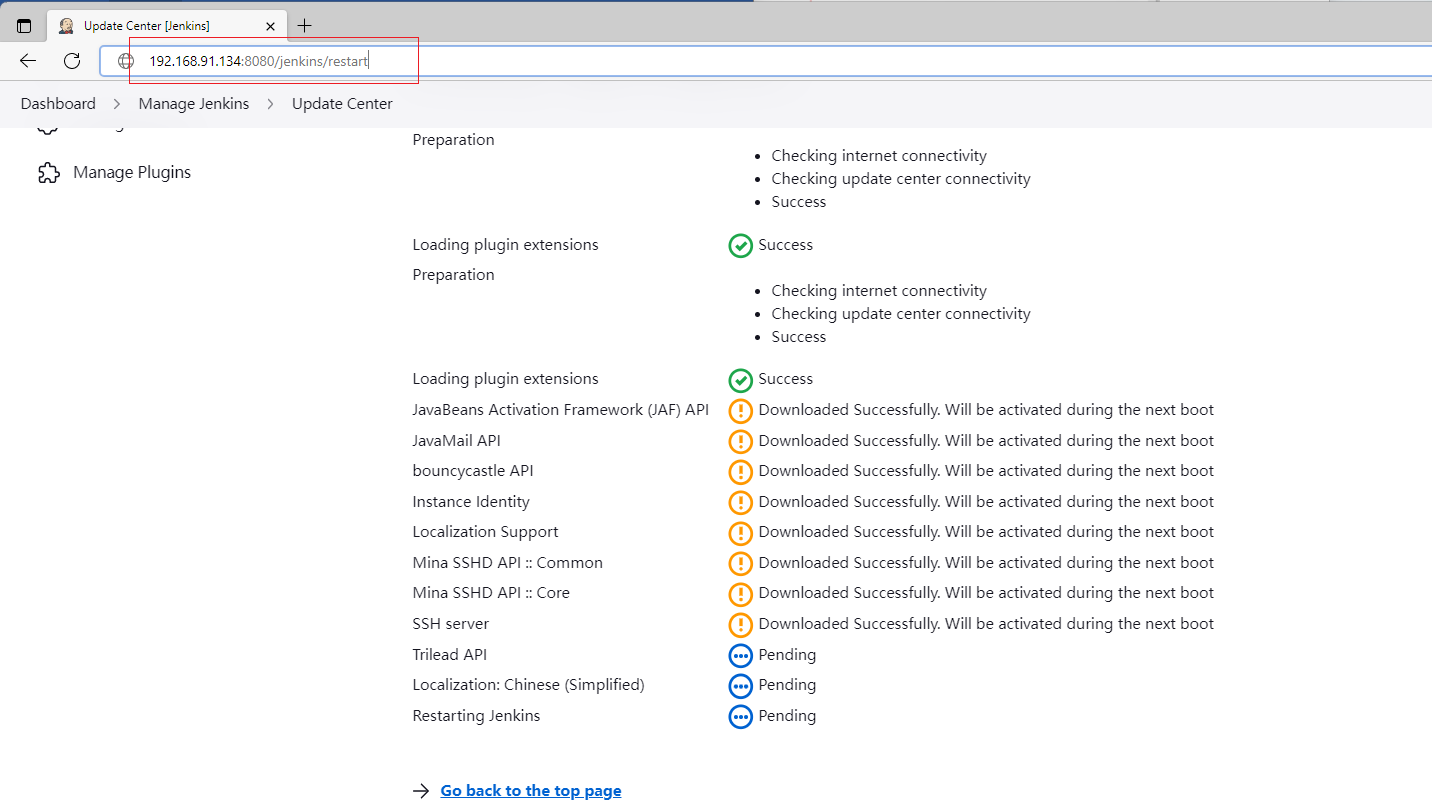
Task: Click the Pending status of Restarting Jenkins
Action: tap(787, 716)
